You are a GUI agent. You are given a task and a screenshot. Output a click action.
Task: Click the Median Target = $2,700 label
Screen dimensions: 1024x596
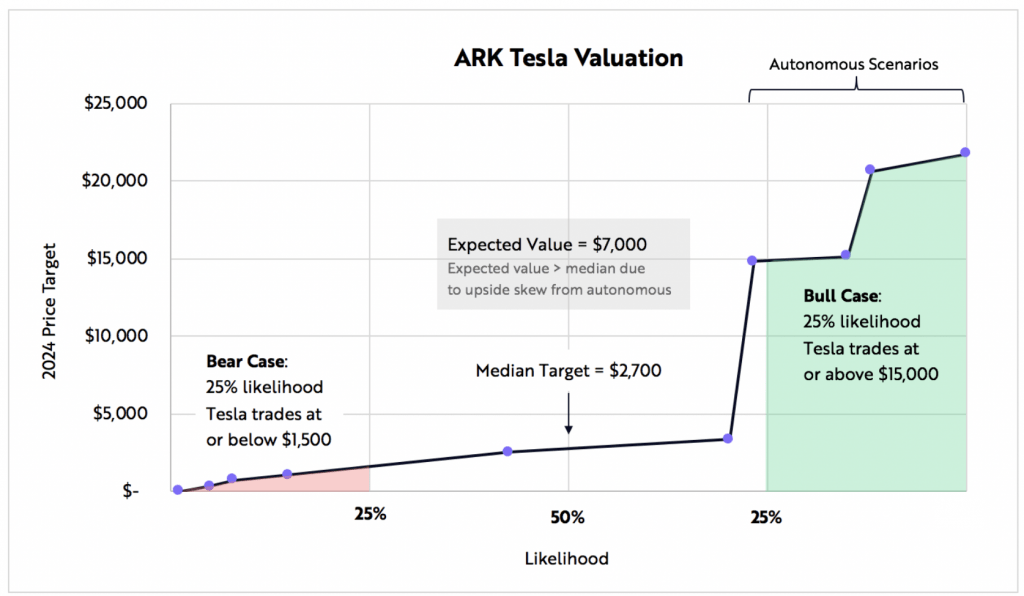click(568, 371)
